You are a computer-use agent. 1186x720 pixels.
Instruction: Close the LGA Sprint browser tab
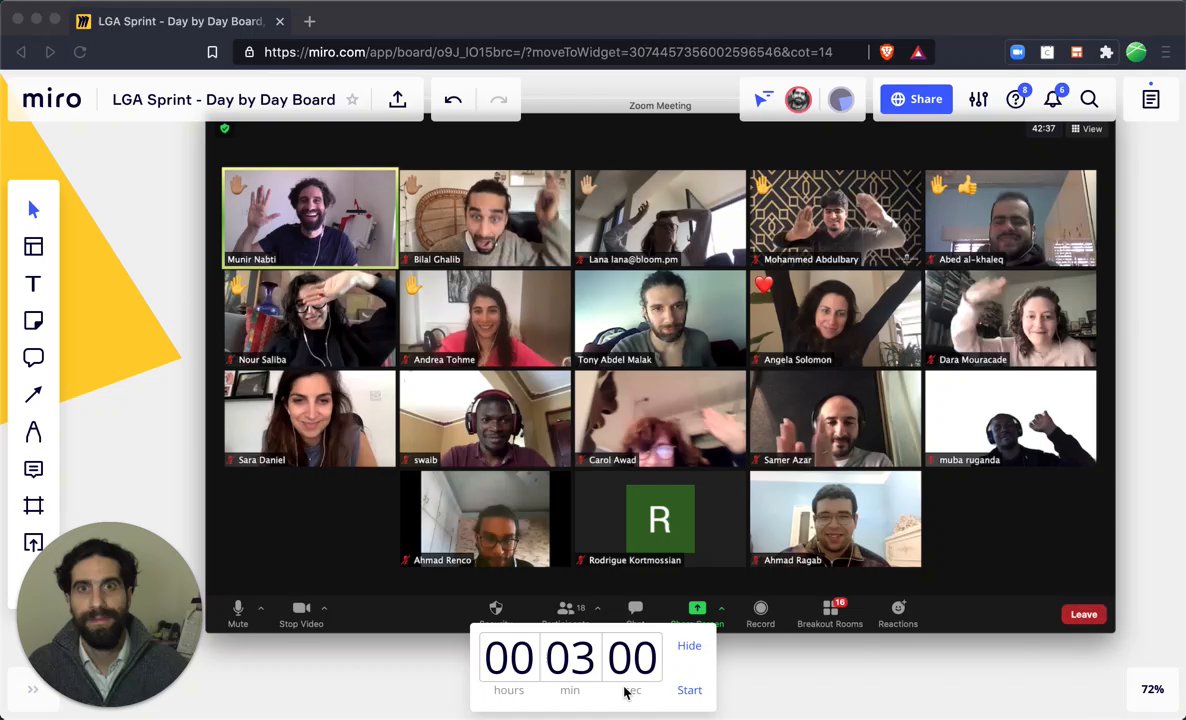[280, 21]
